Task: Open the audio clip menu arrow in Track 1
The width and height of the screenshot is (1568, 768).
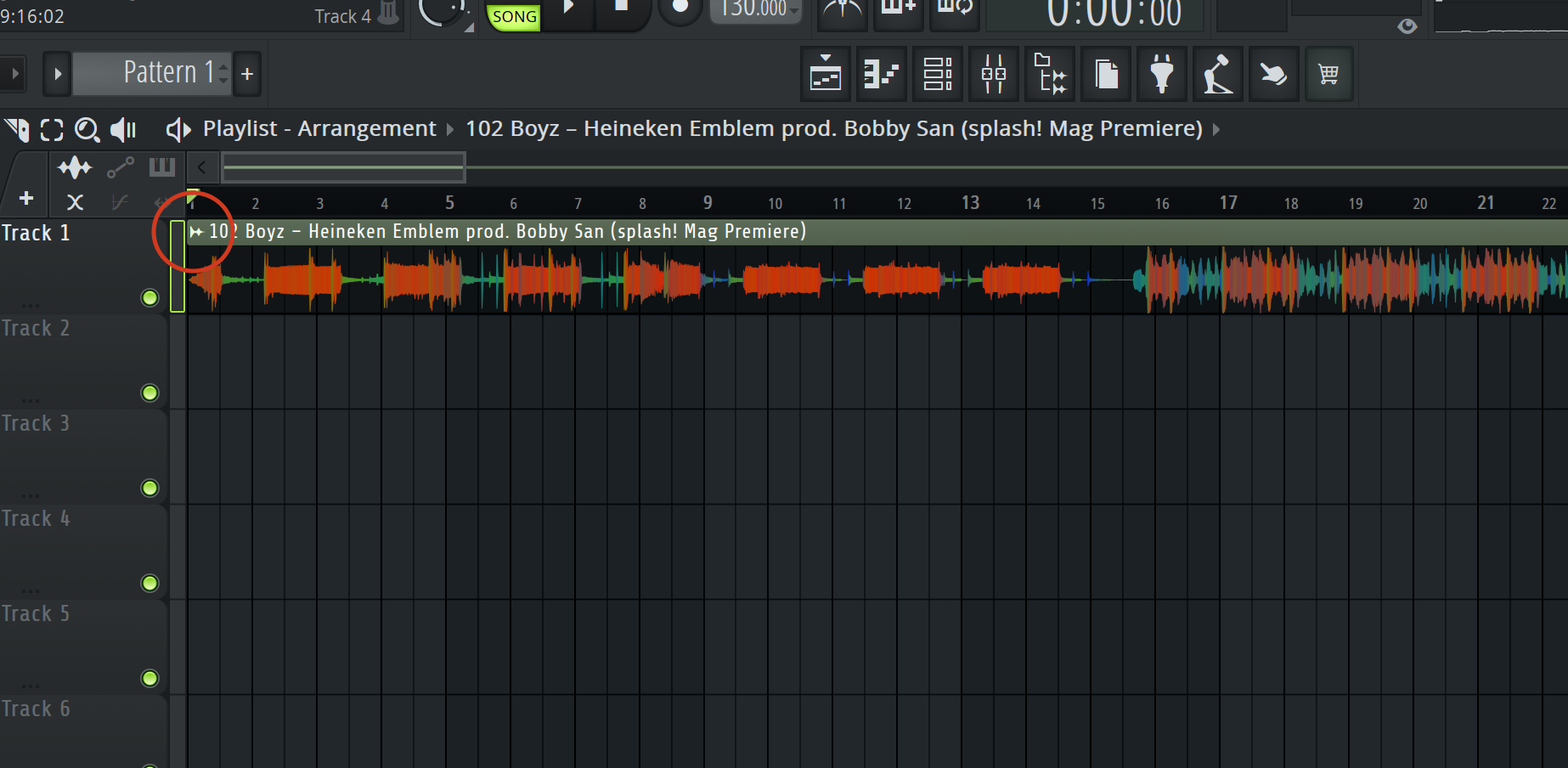Action: click(x=196, y=232)
